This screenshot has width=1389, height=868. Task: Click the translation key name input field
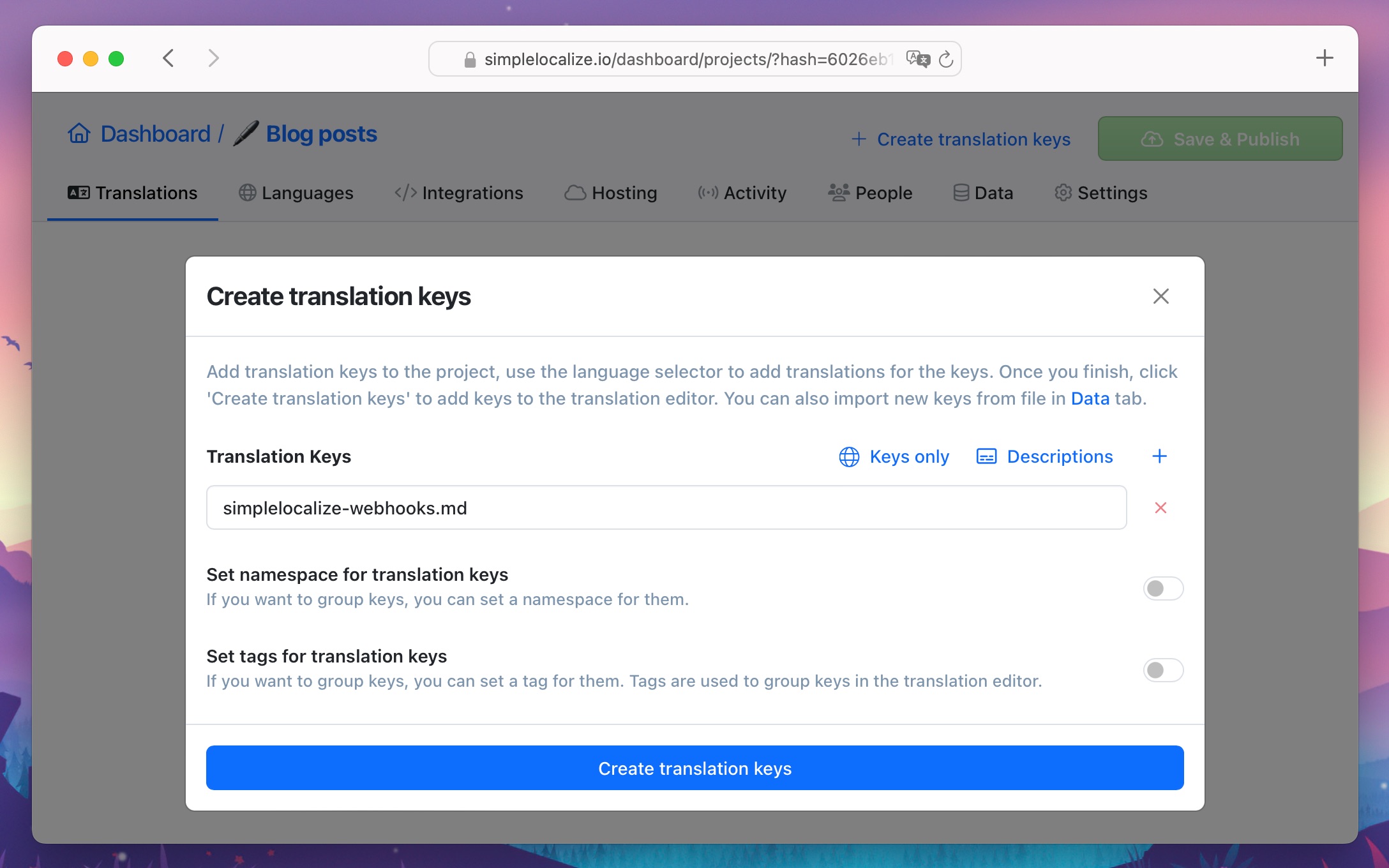[x=666, y=507]
